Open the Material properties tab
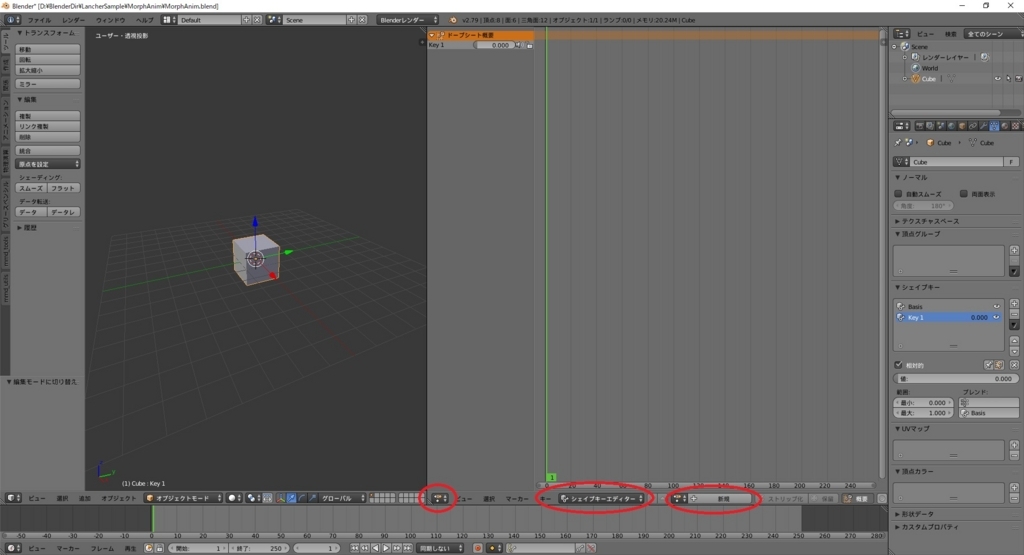The width and height of the screenshot is (1024, 555). pyautogui.click(x=1004, y=126)
